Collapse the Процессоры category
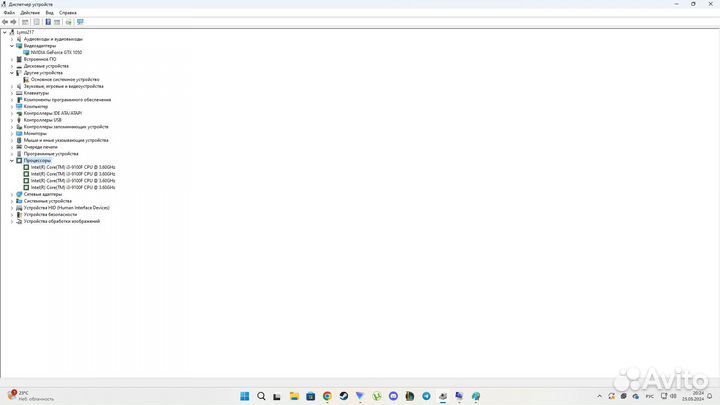The height and width of the screenshot is (405, 720). click(12, 161)
